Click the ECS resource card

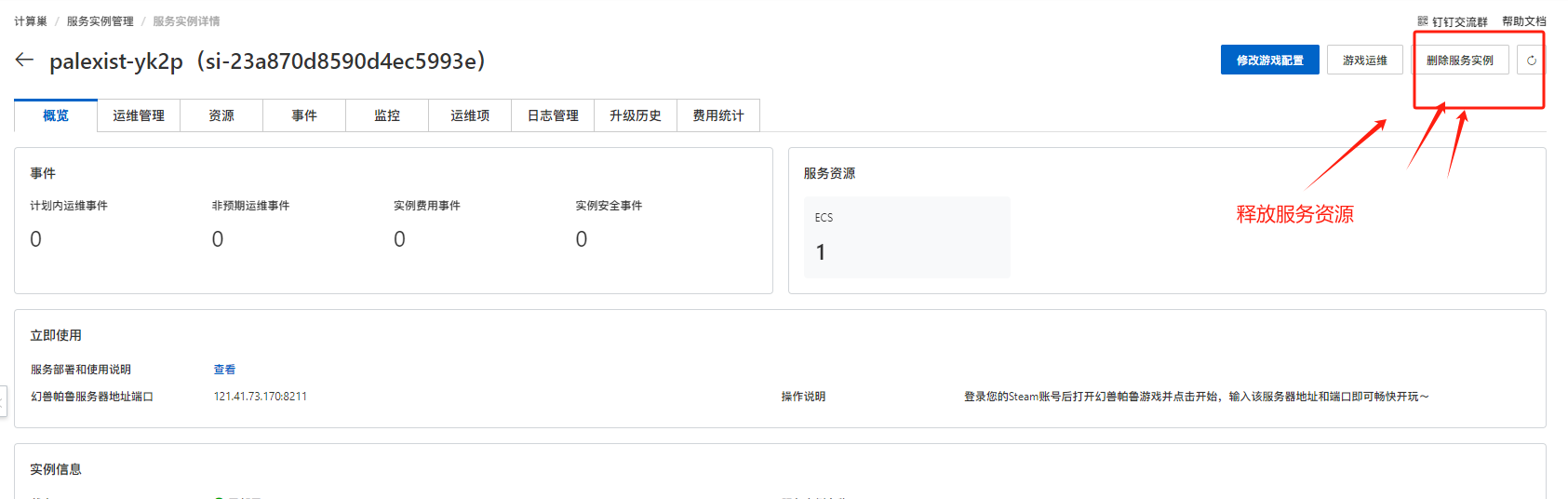[x=906, y=236]
